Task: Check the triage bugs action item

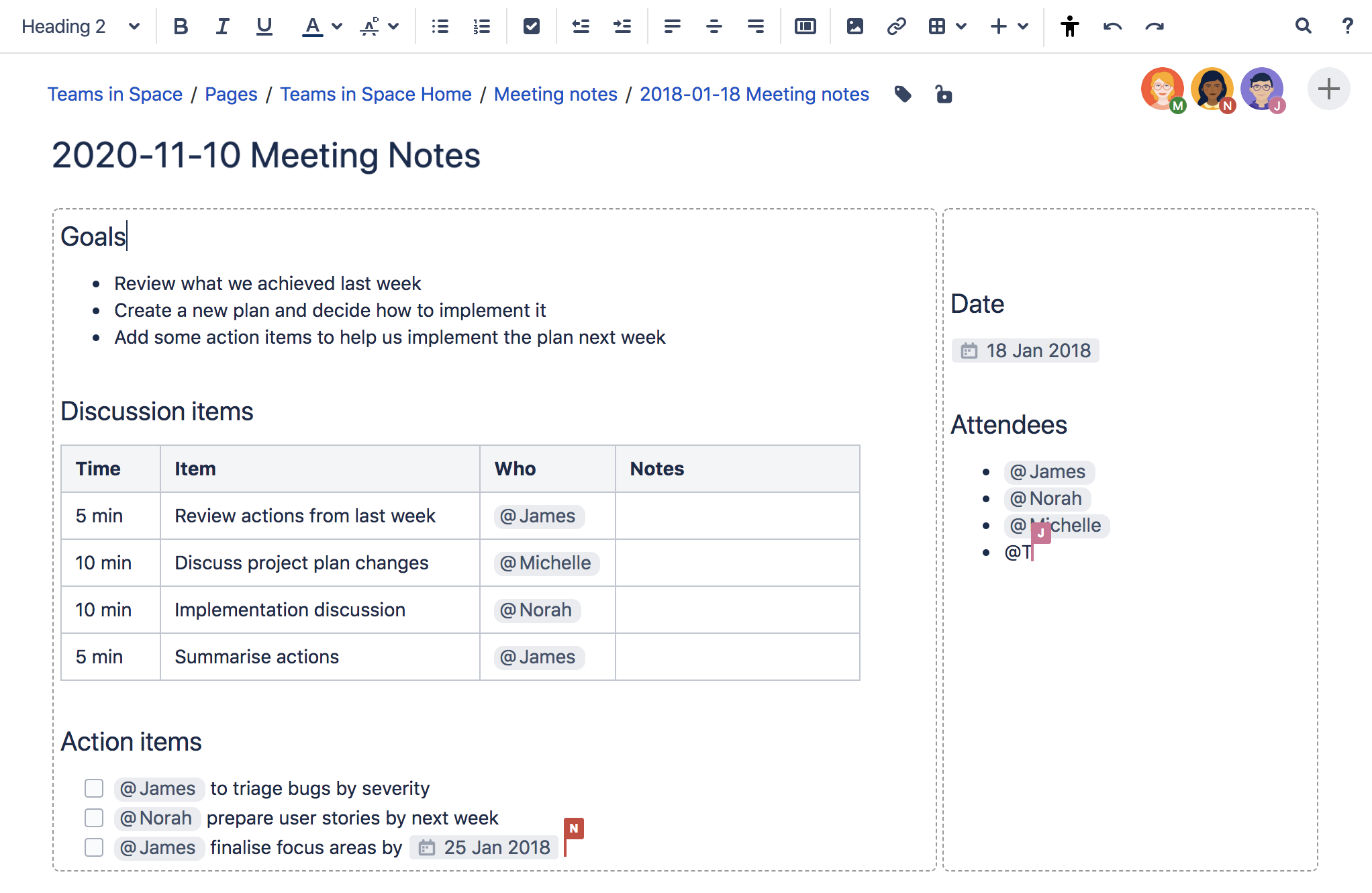Action: tap(94, 788)
